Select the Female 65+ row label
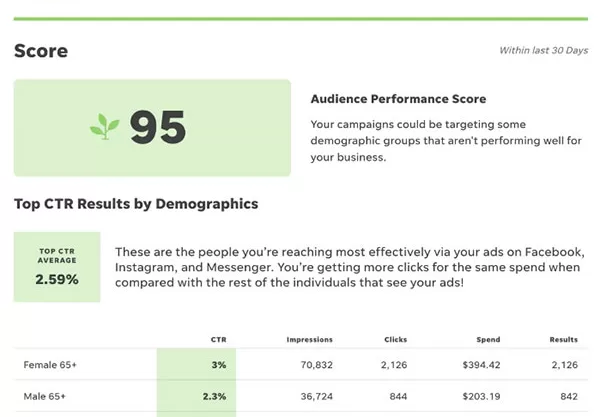 click(50, 365)
